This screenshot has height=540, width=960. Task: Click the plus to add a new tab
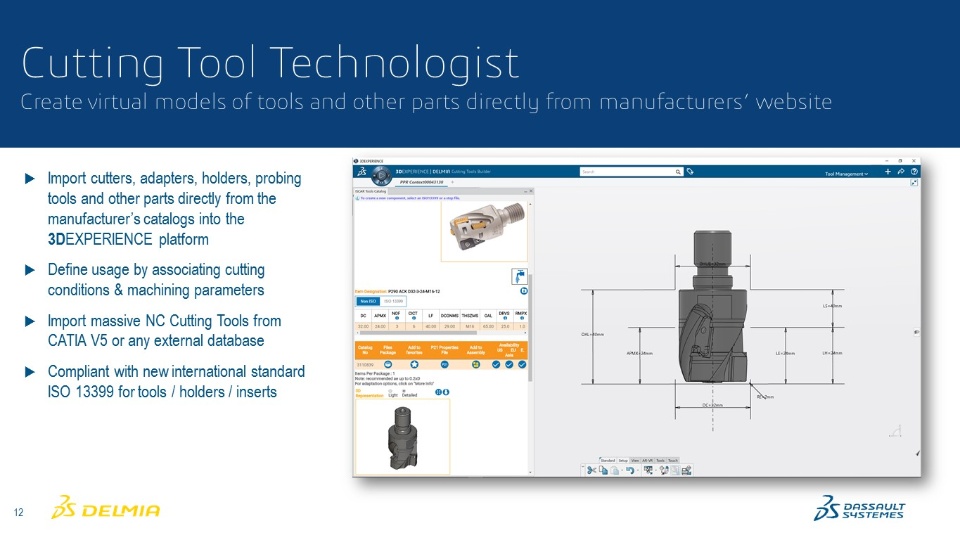(x=452, y=182)
